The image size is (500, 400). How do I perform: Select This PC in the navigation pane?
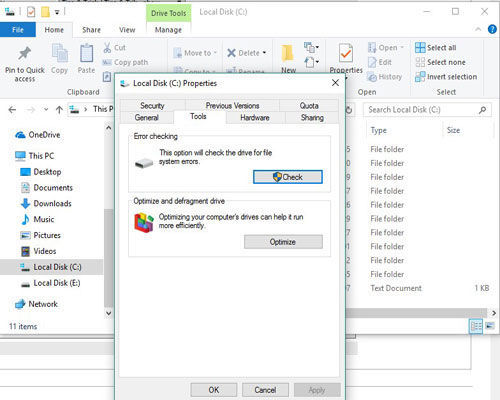[34, 156]
